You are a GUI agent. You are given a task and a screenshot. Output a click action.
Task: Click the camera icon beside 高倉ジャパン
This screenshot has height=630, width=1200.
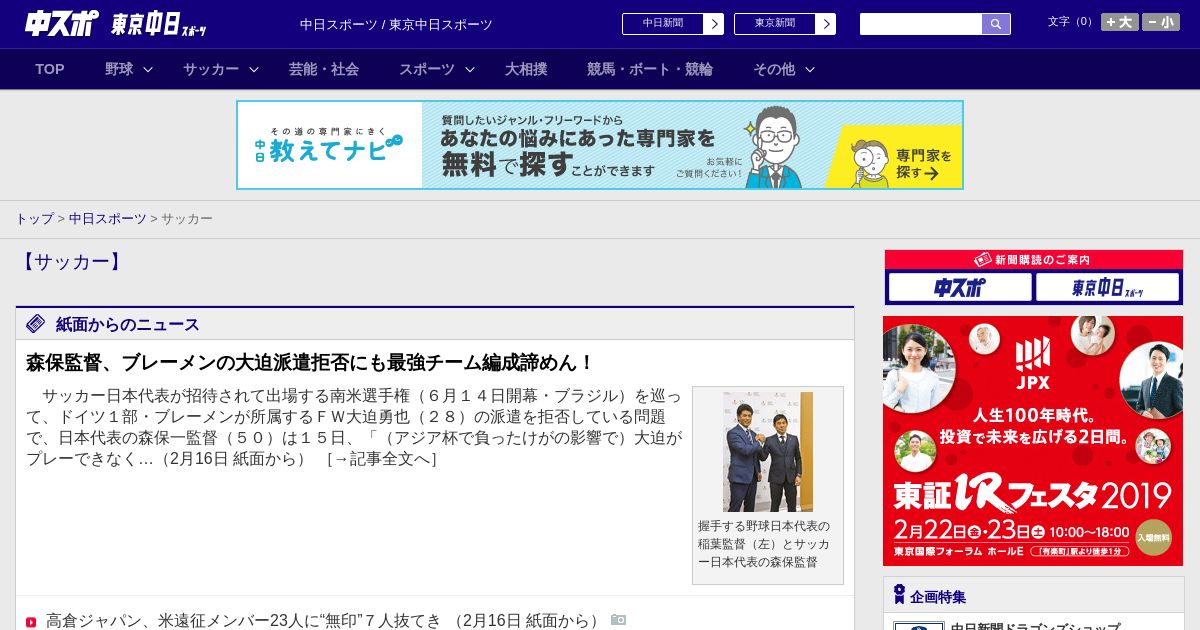coord(618,620)
